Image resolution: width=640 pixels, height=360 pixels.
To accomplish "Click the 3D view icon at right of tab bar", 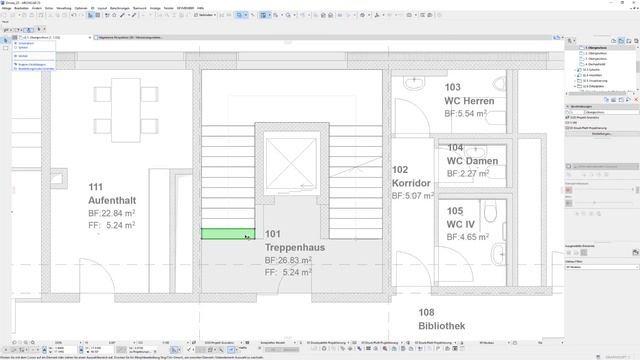I will click(x=557, y=38).
